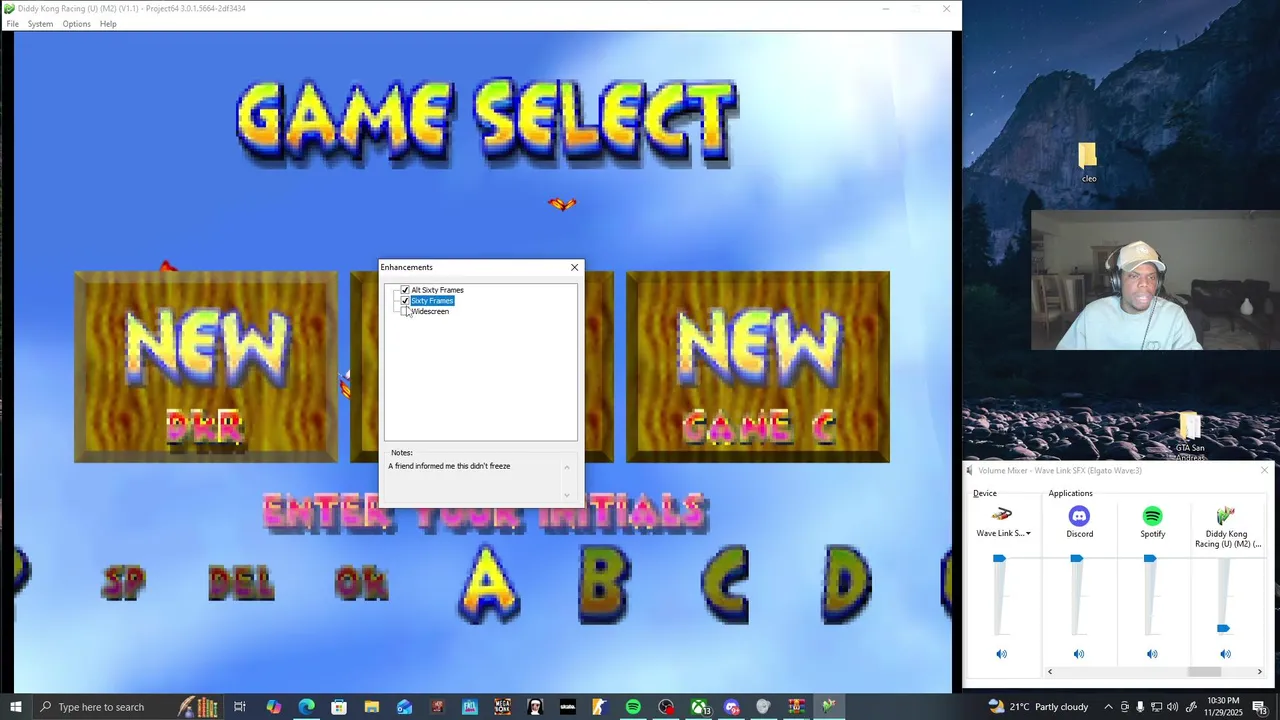1280x720 pixels.
Task: Open the Help menu in Project64
Action: (108, 24)
